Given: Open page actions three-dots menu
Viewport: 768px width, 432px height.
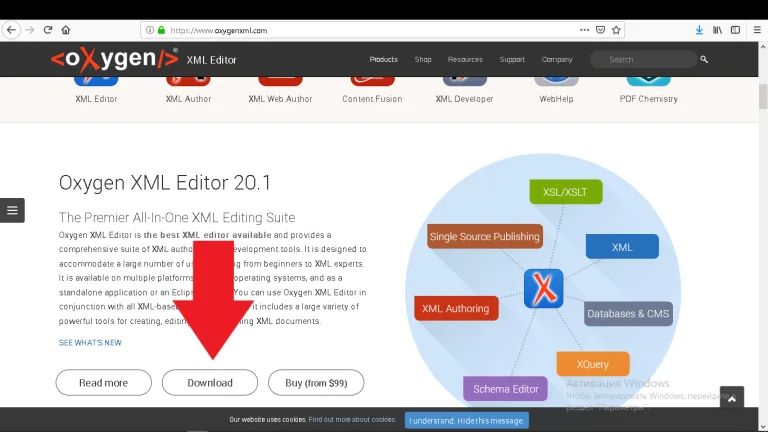Looking at the screenshot, I should [x=584, y=30].
